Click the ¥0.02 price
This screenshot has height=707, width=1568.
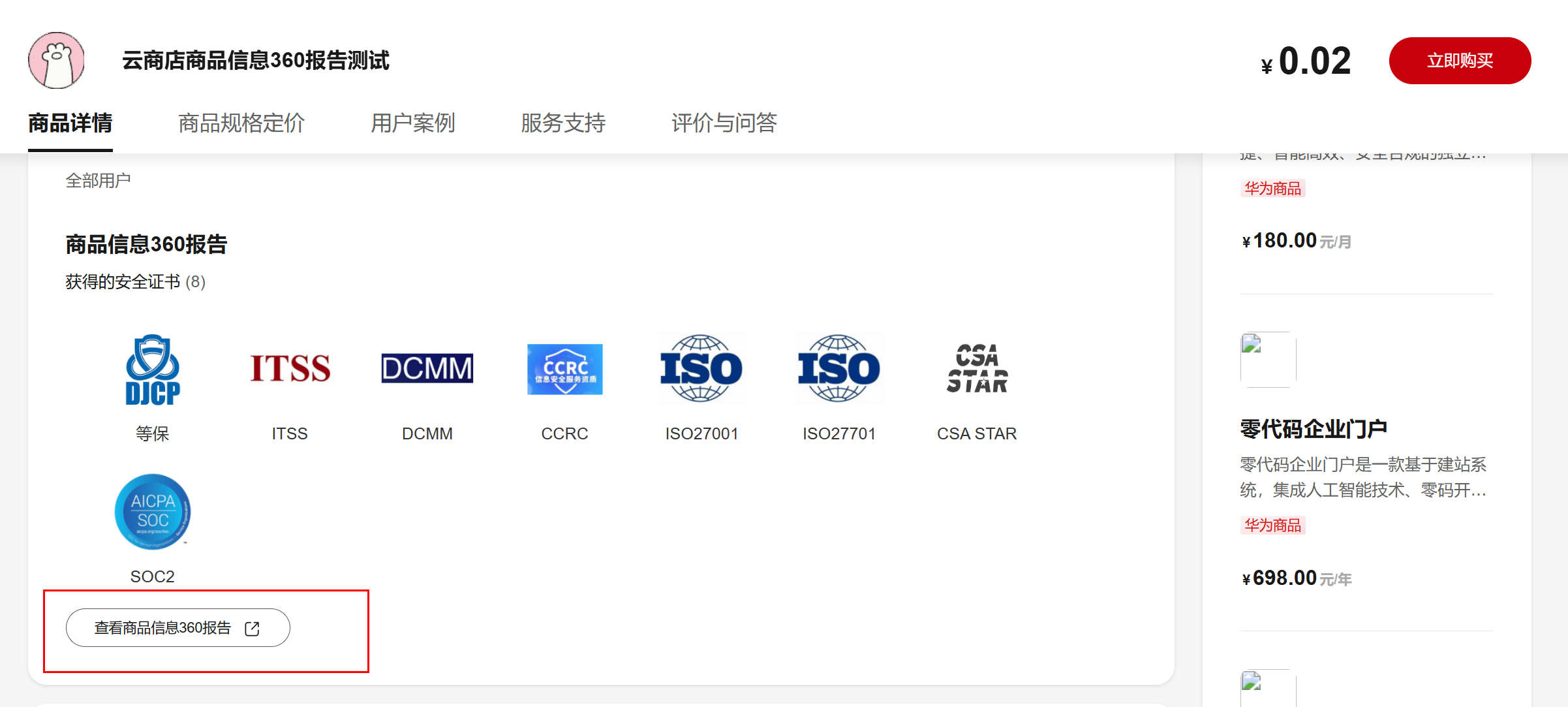[x=1306, y=61]
